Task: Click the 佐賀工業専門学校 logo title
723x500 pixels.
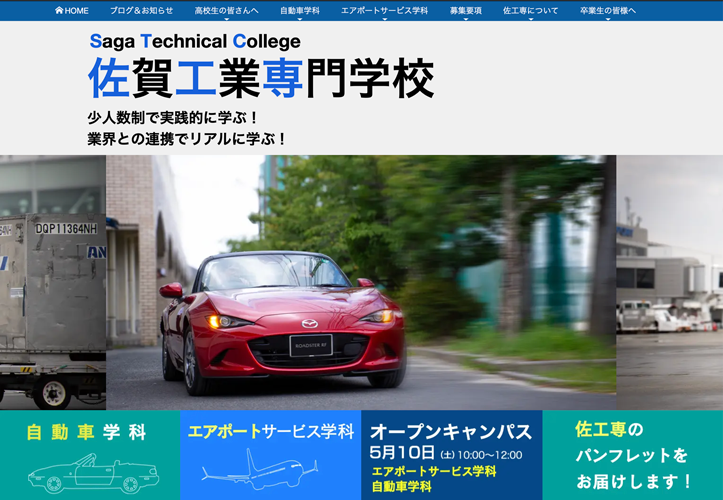Action: tap(260, 79)
